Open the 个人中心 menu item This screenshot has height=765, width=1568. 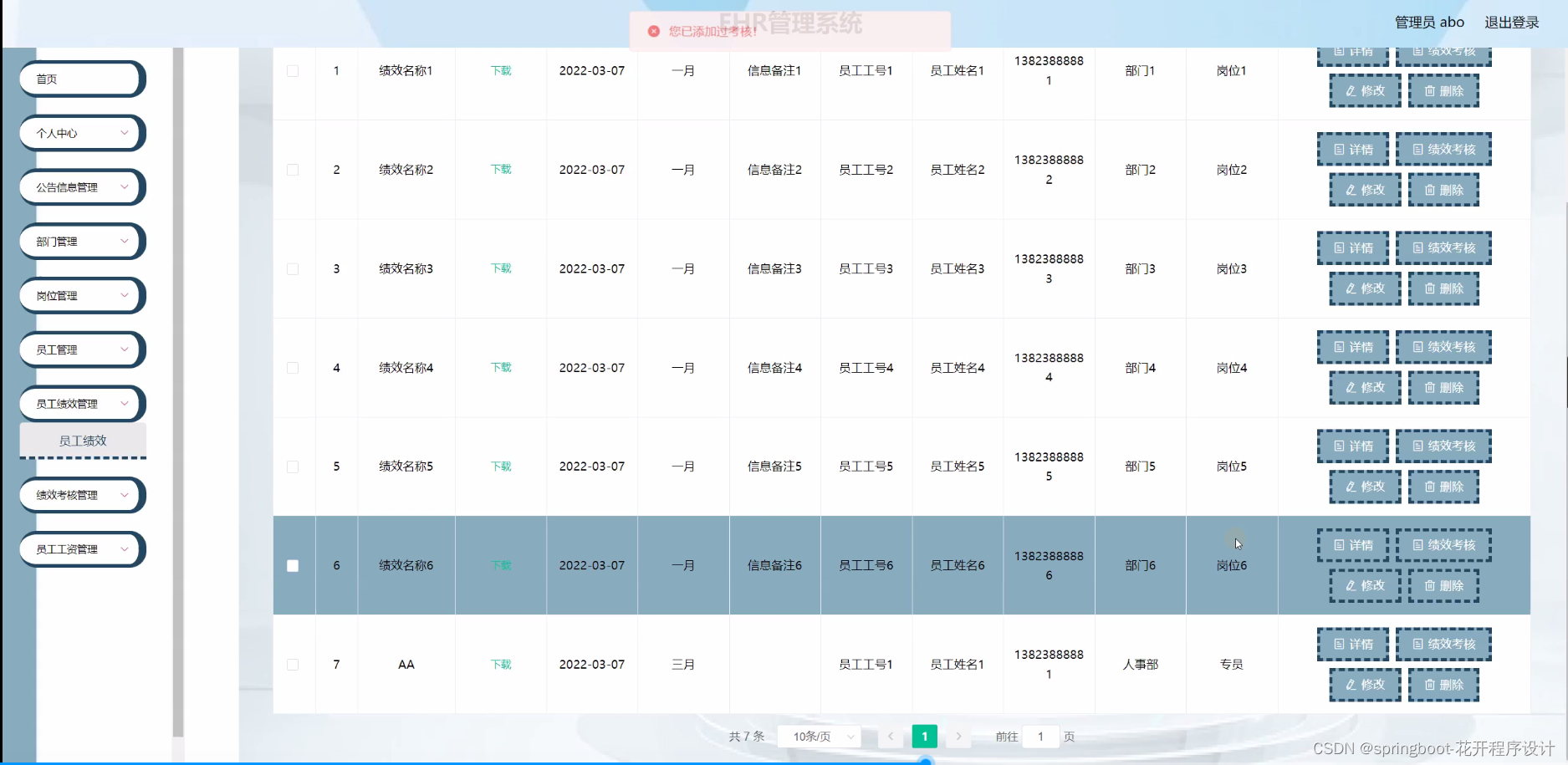click(81, 132)
